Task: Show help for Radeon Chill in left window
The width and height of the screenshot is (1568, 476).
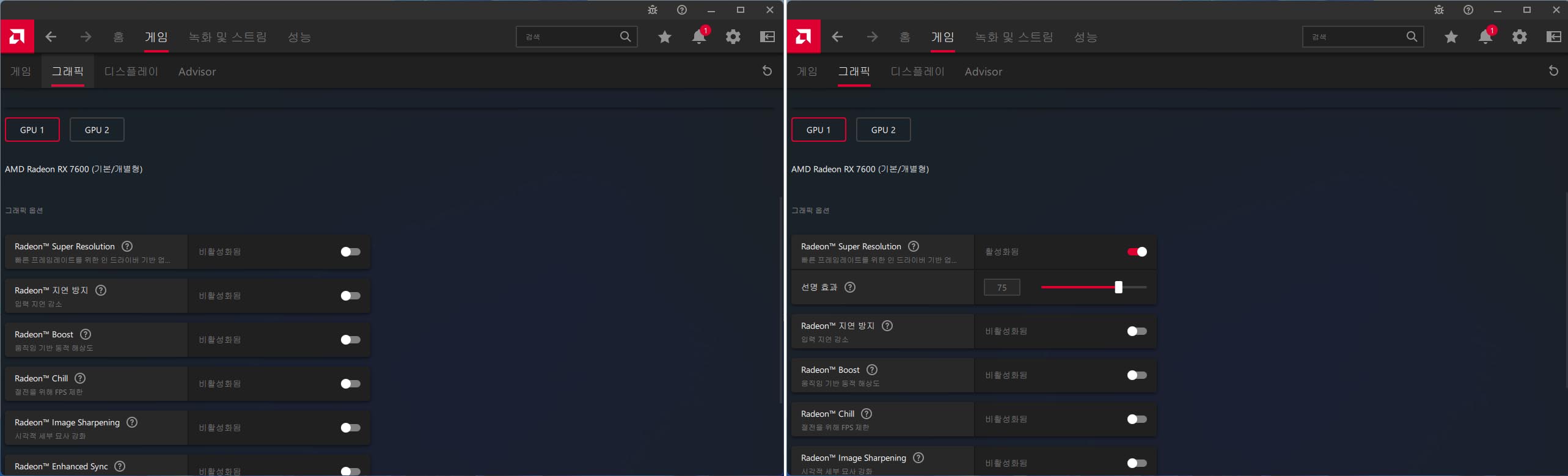Action: (x=80, y=378)
